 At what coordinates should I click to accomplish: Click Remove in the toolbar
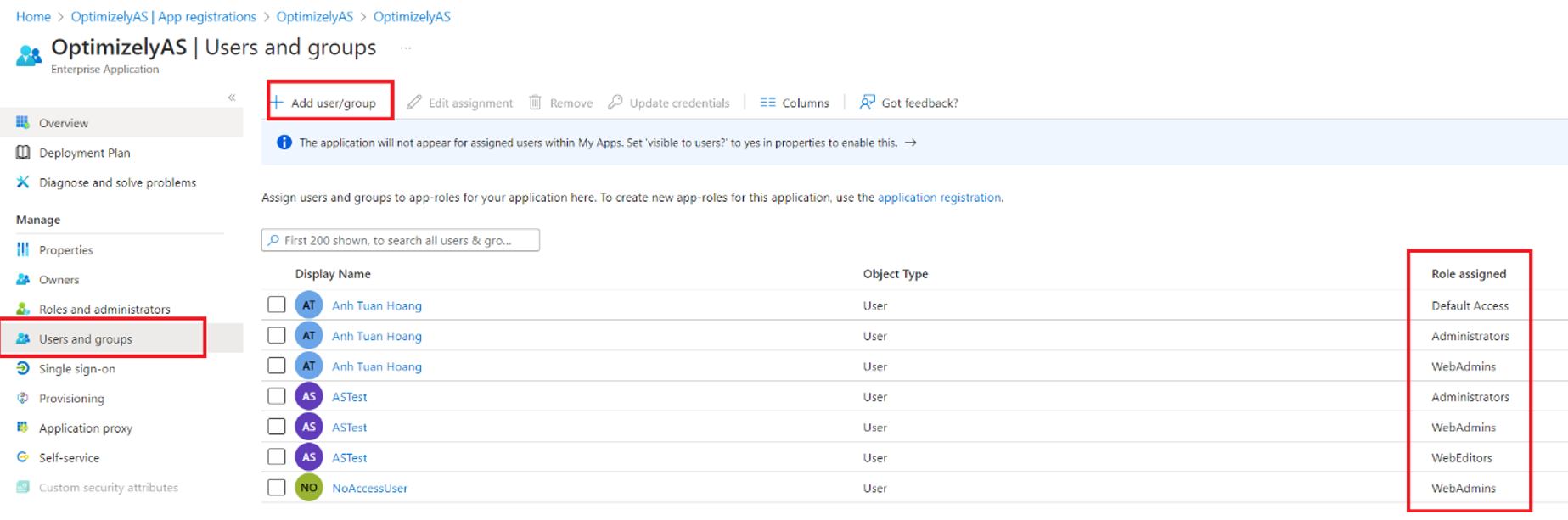(560, 103)
